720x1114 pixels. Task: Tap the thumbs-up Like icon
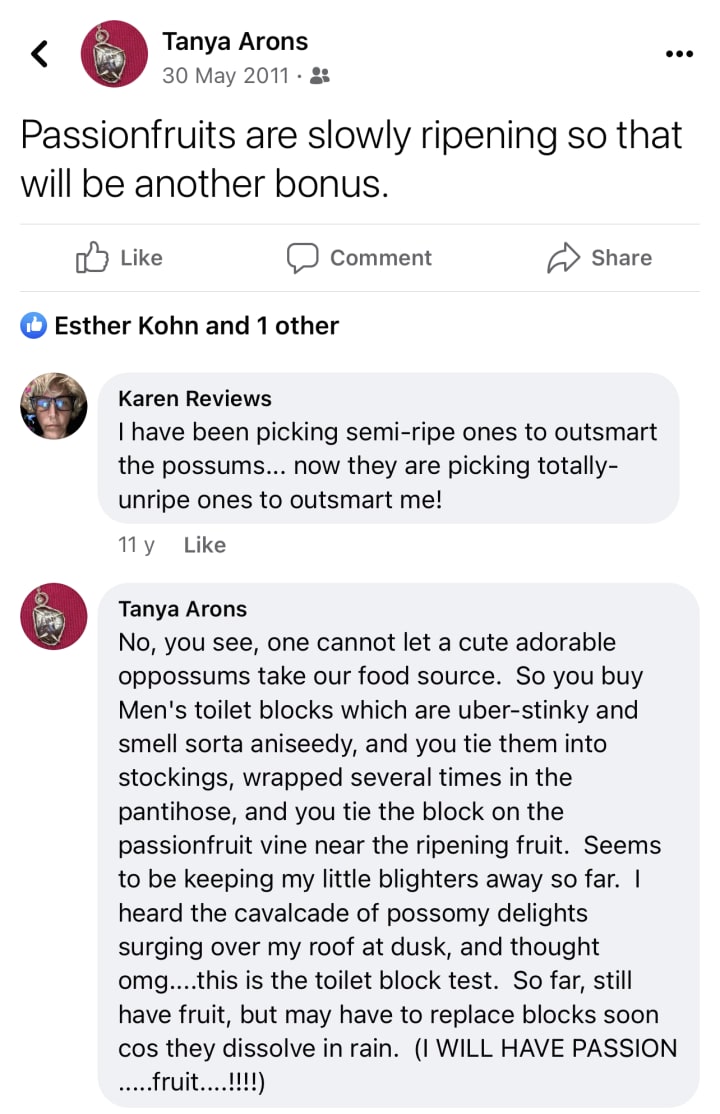92,257
